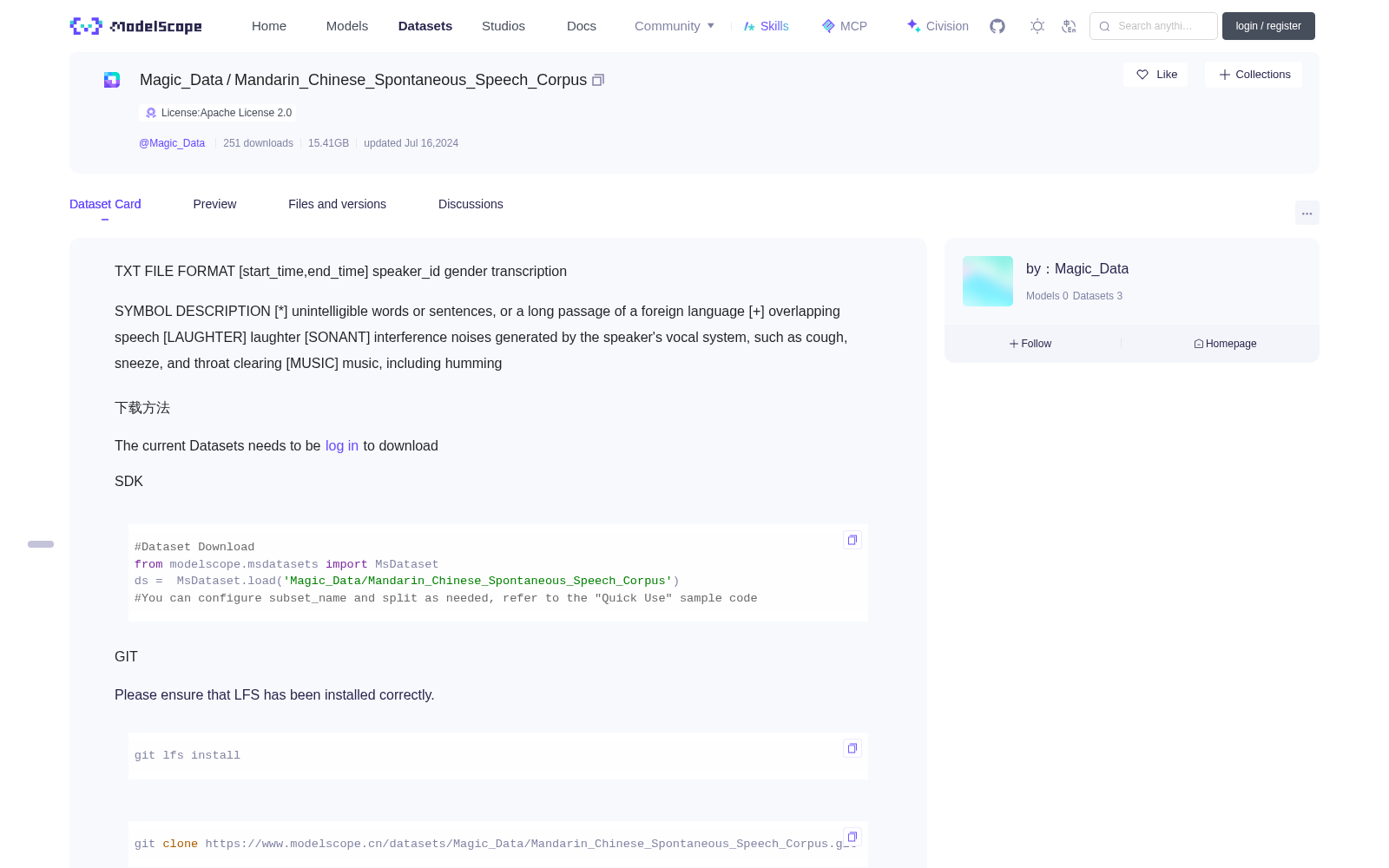Click the @Magic_Data author link
The height and width of the screenshot is (868, 1389).
[x=172, y=143]
